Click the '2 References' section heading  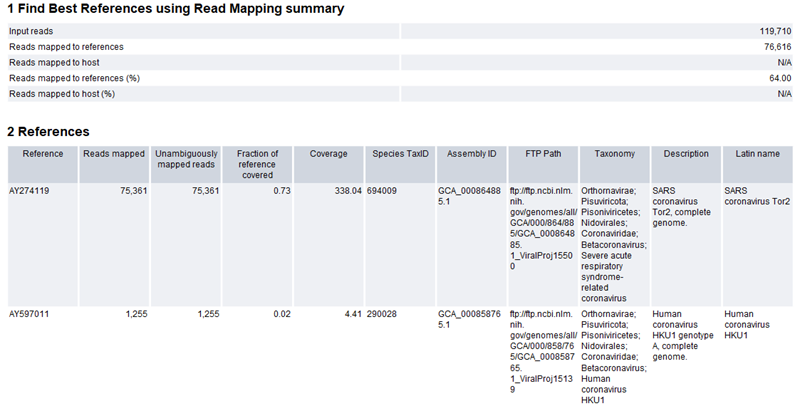pos(48,132)
